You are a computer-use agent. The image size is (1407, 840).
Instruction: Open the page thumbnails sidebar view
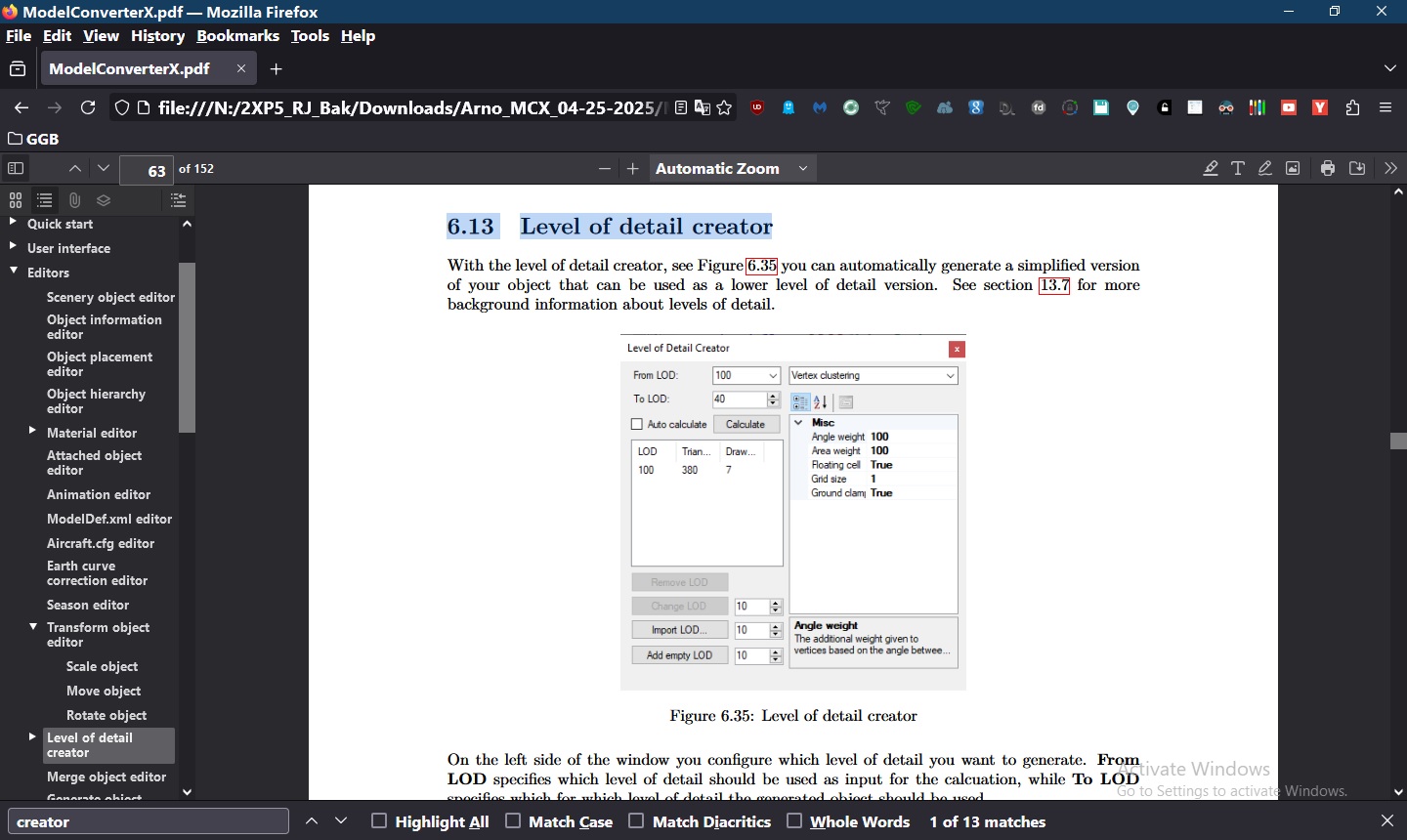pyautogui.click(x=15, y=200)
